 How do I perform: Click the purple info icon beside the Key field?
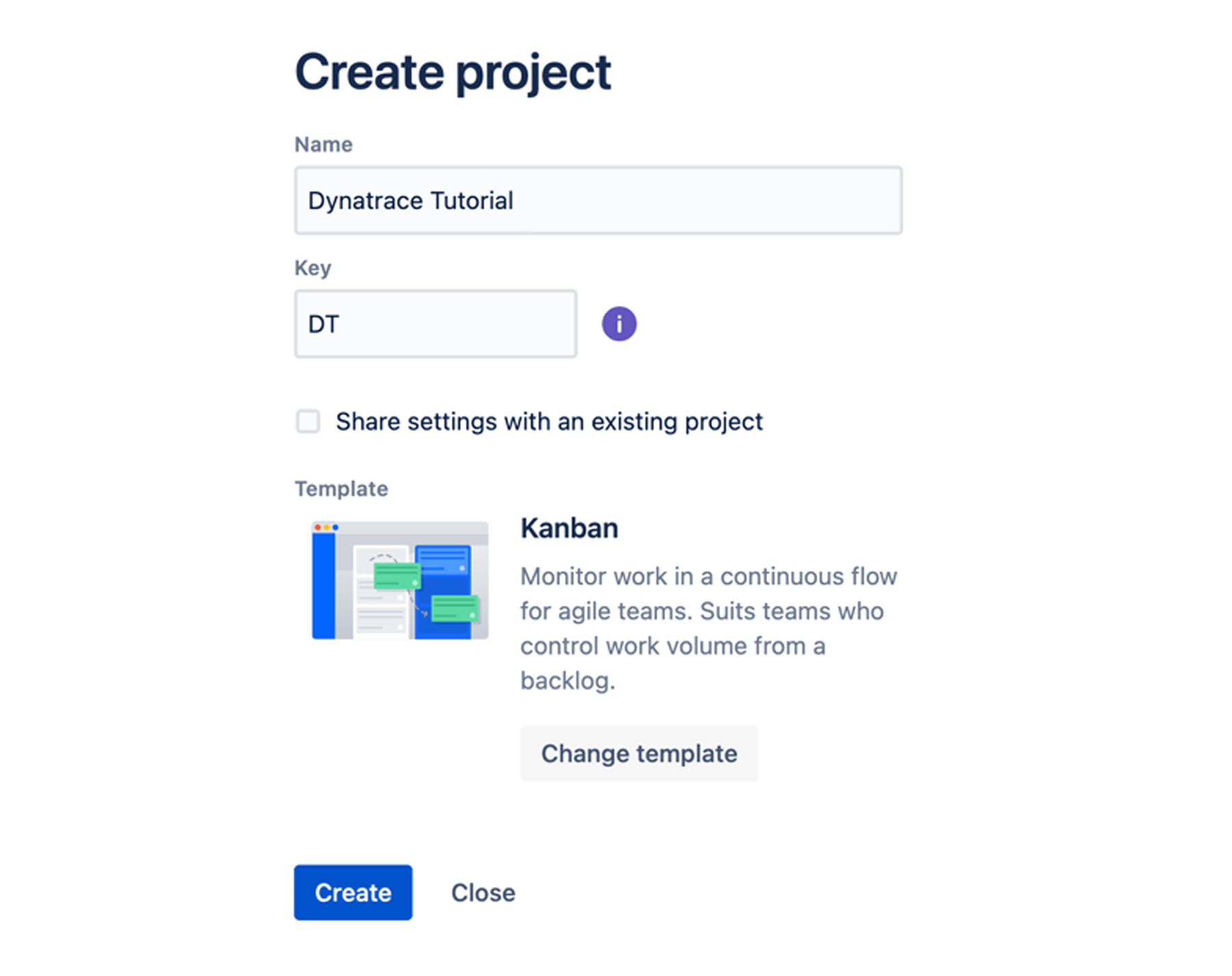[618, 322]
